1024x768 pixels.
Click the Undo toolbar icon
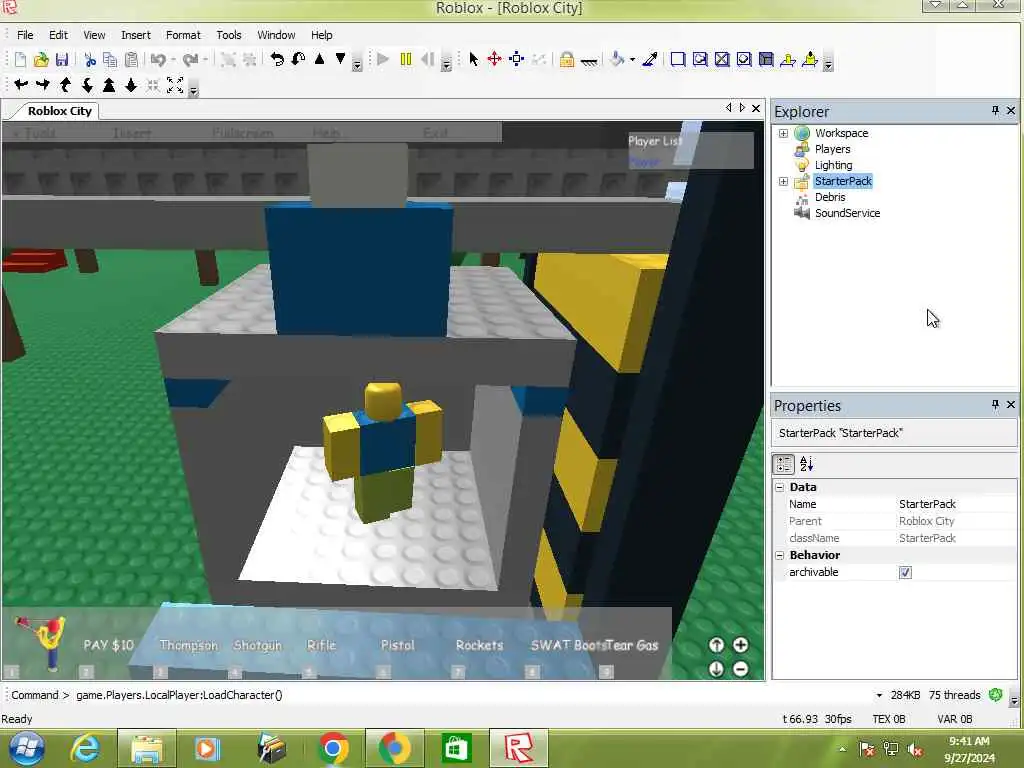(158, 60)
